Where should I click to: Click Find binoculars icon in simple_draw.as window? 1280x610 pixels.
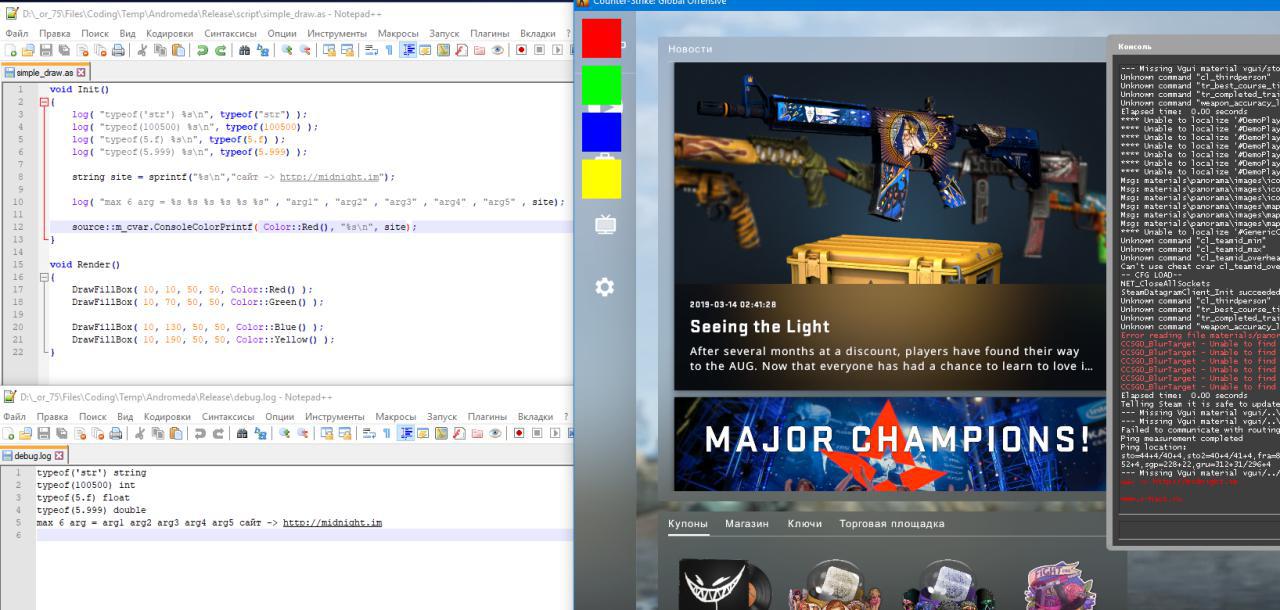coord(244,50)
